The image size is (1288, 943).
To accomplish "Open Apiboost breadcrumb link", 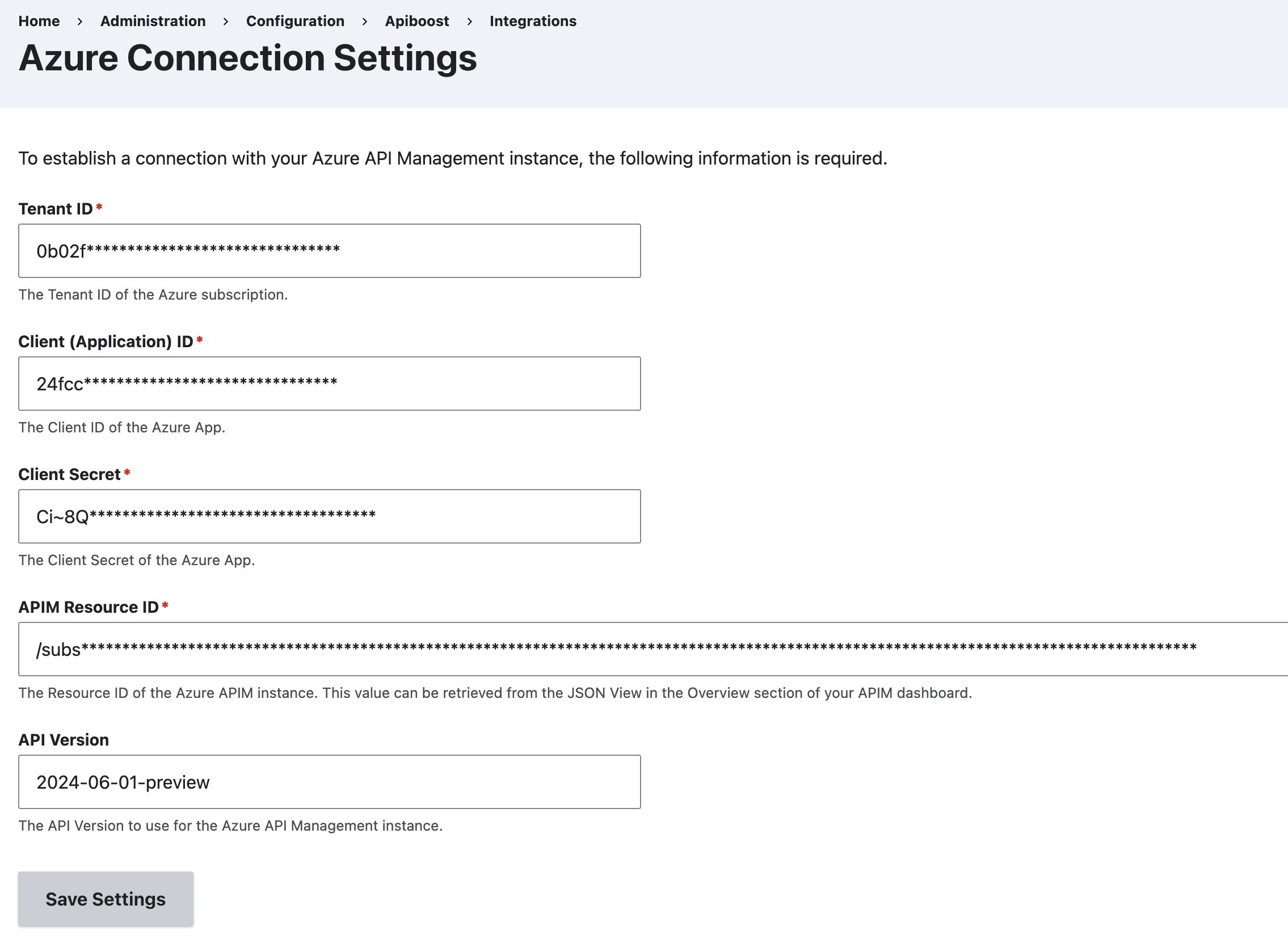I will 416,21.
